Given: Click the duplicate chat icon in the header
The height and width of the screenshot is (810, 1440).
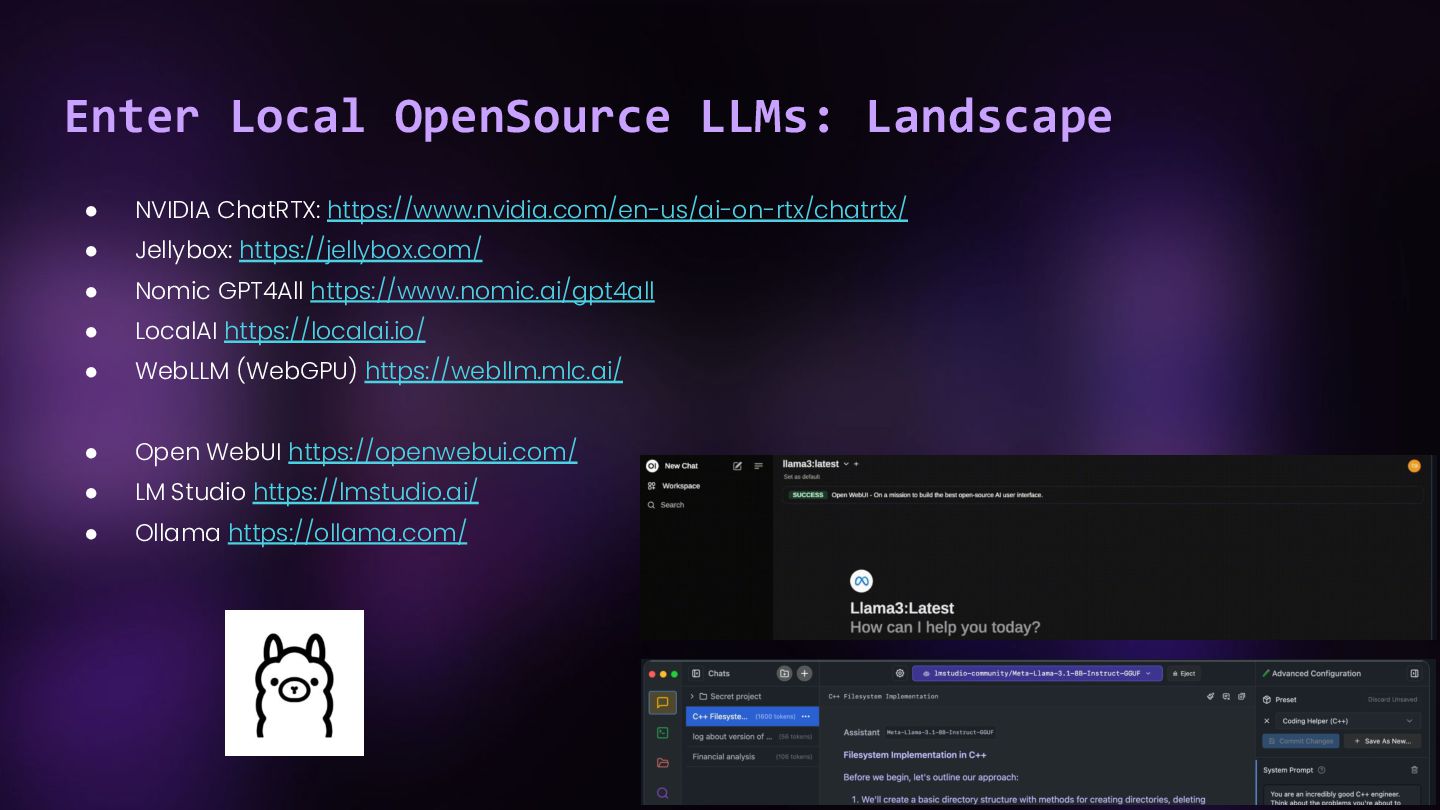Looking at the screenshot, I should tap(1242, 696).
